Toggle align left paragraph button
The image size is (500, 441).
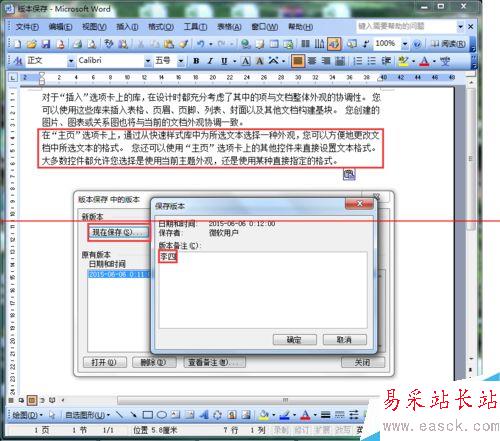(298, 61)
